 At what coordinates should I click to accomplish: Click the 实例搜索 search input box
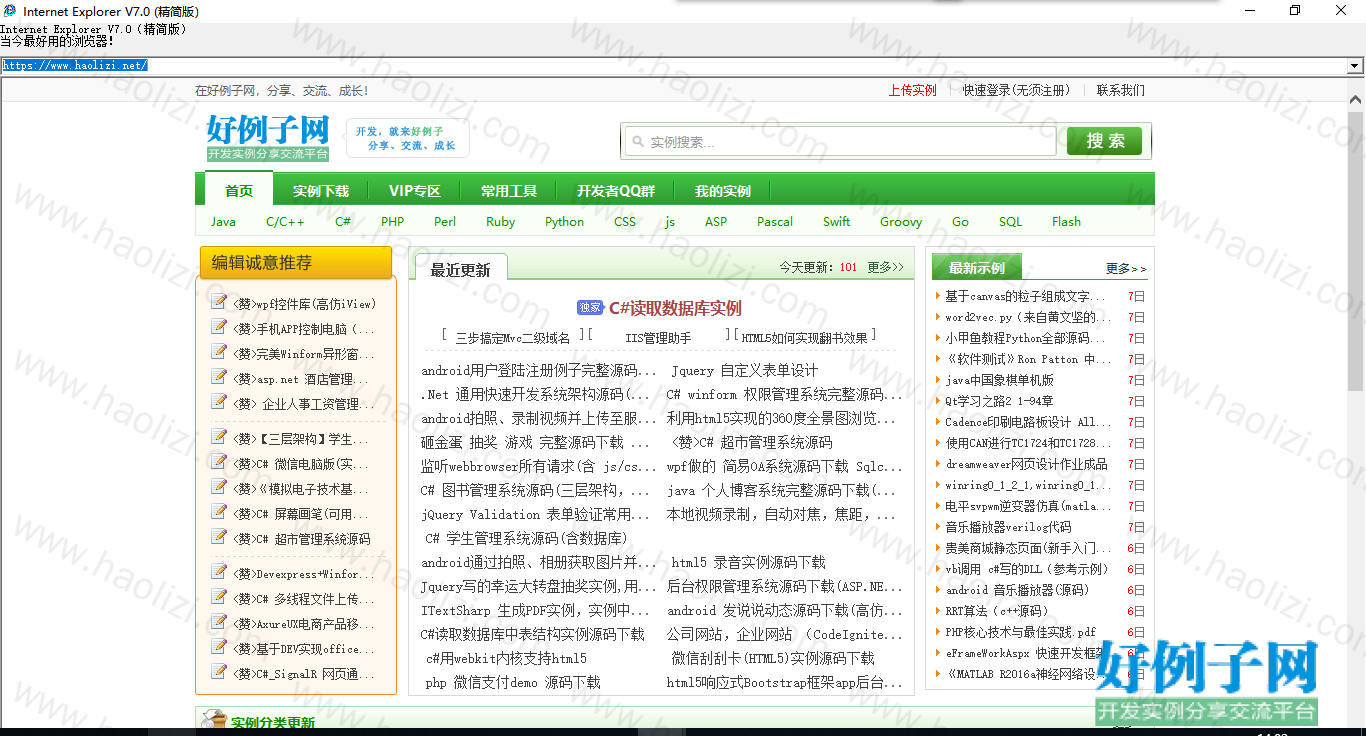click(x=841, y=142)
